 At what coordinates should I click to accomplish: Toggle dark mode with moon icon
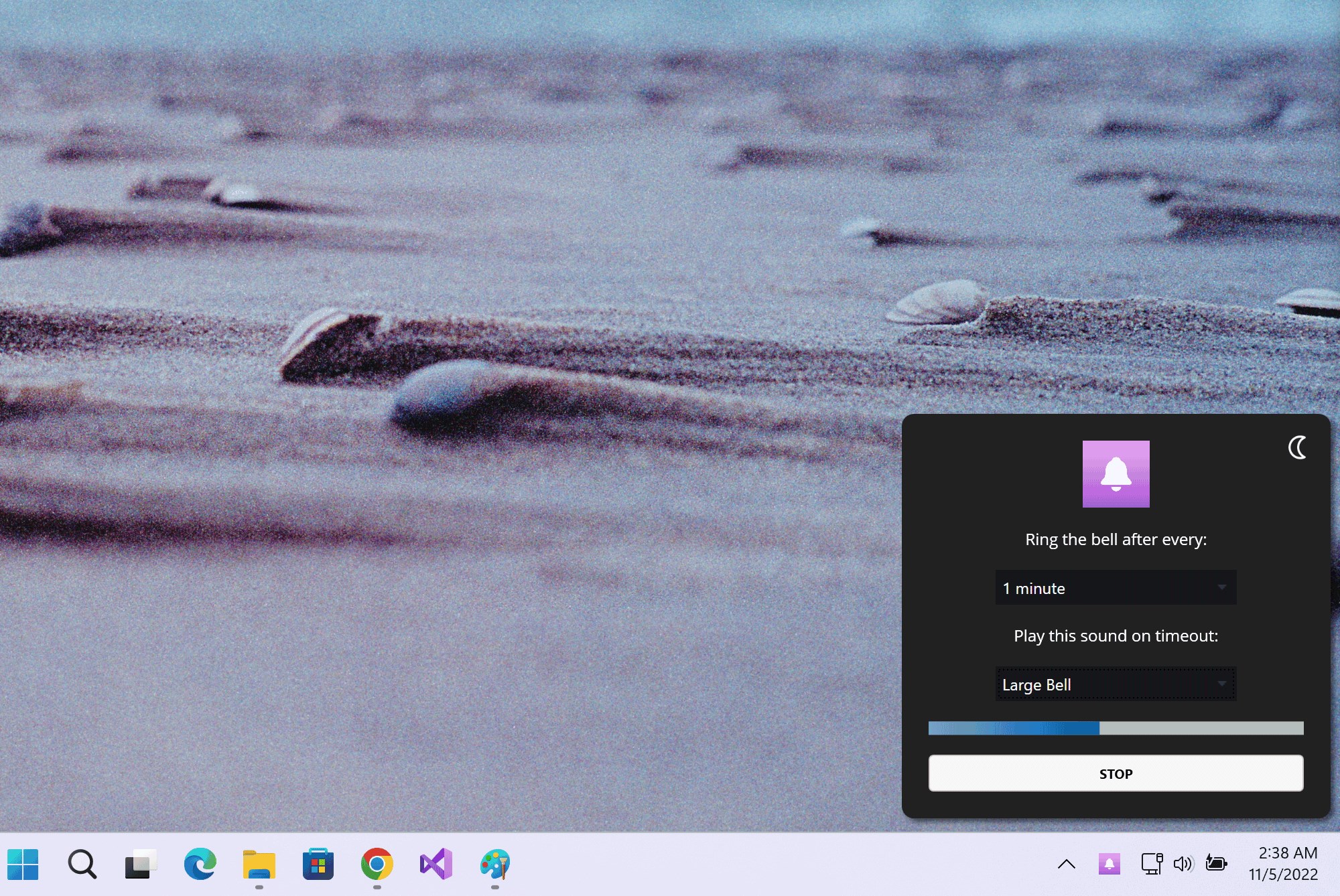click(x=1297, y=447)
